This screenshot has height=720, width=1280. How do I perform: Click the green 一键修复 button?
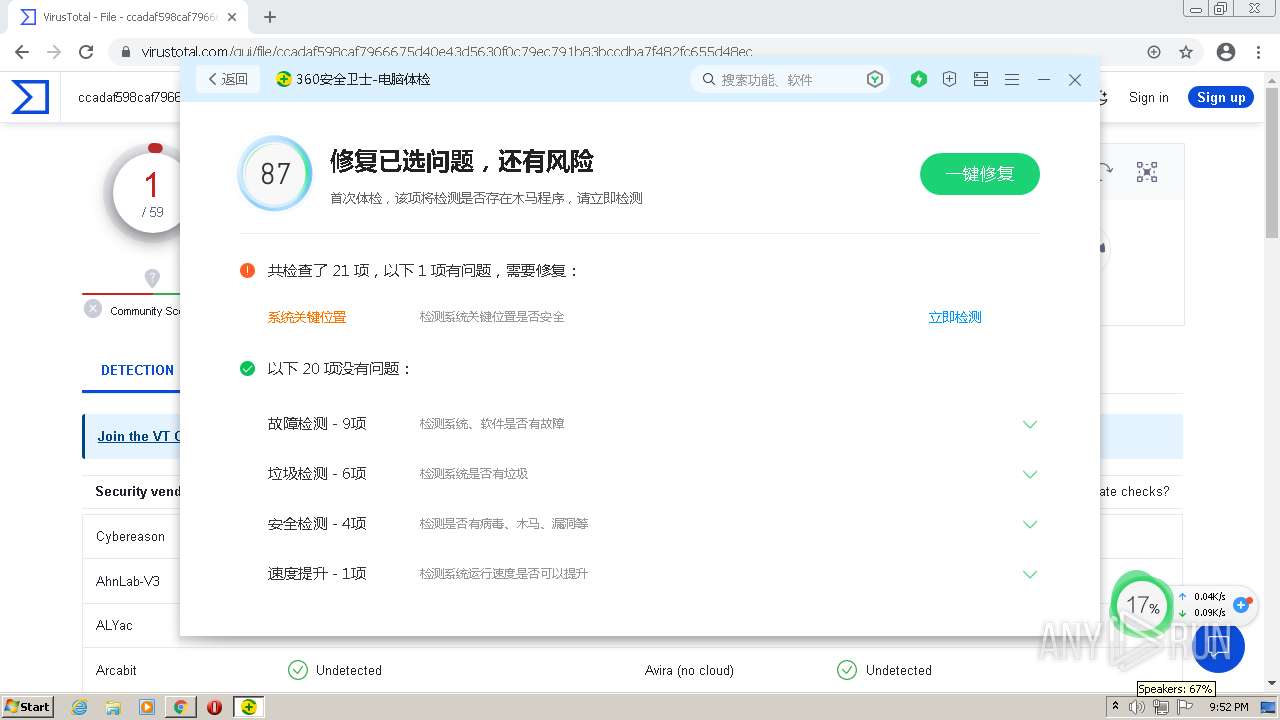coord(980,174)
